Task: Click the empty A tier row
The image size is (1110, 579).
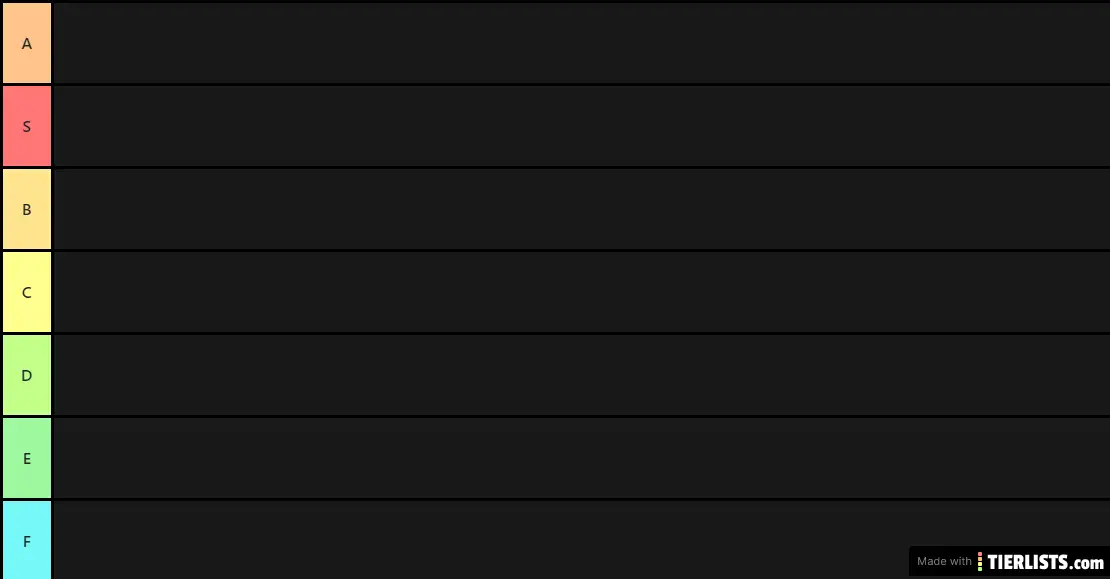Action: pyautogui.click(x=582, y=43)
